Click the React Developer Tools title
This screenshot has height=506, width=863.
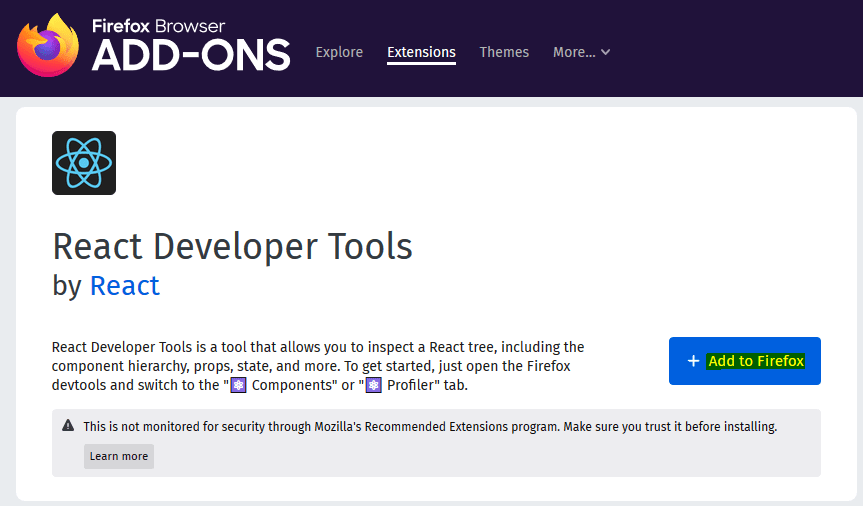click(232, 246)
